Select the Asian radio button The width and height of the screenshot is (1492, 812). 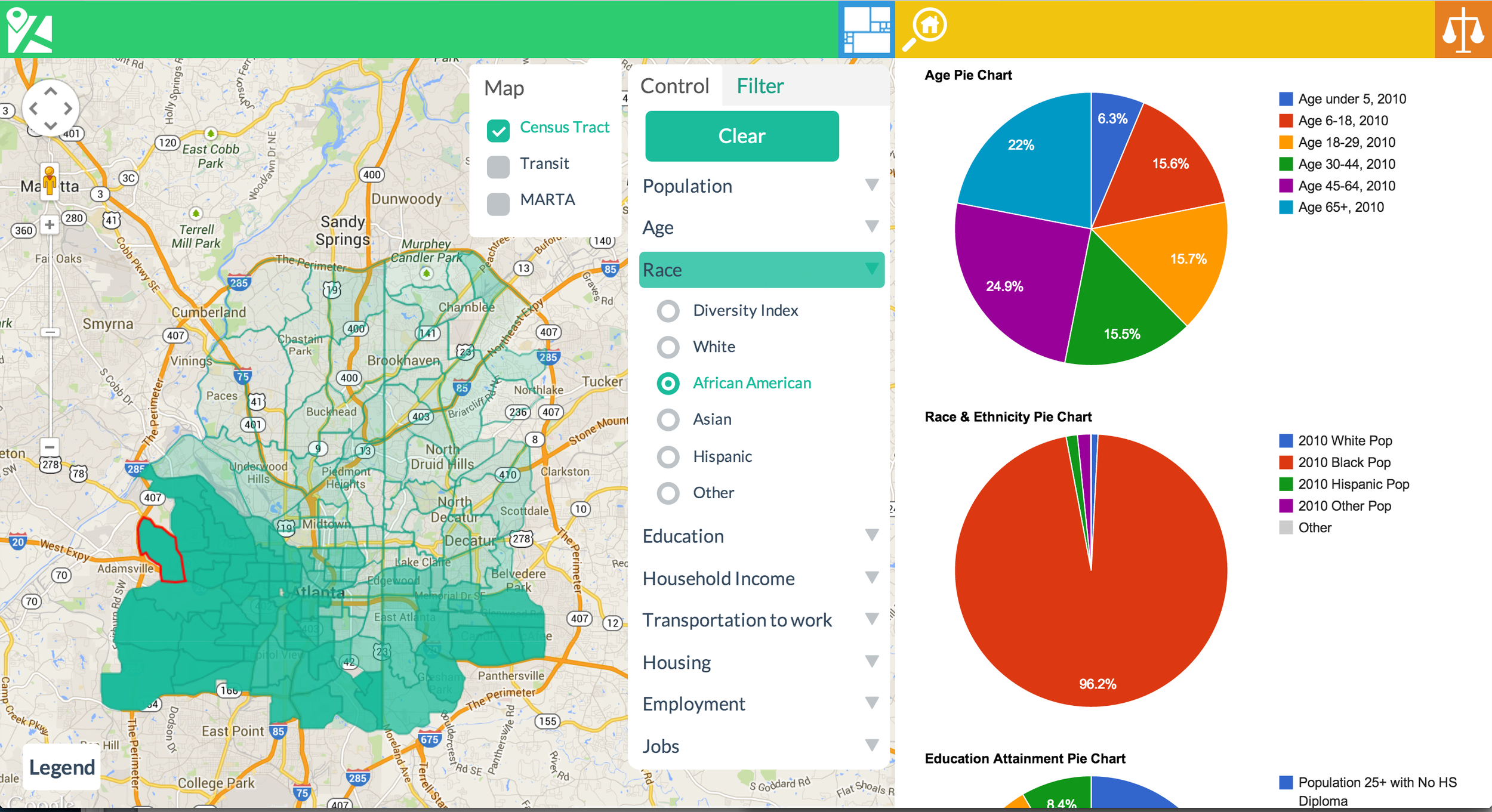668,420
